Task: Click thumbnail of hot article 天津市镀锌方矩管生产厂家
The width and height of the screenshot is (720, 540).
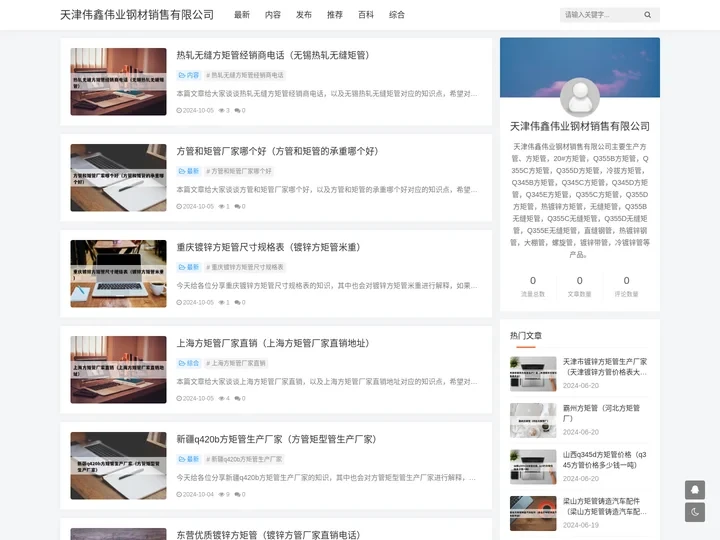Action: point(533,374)
